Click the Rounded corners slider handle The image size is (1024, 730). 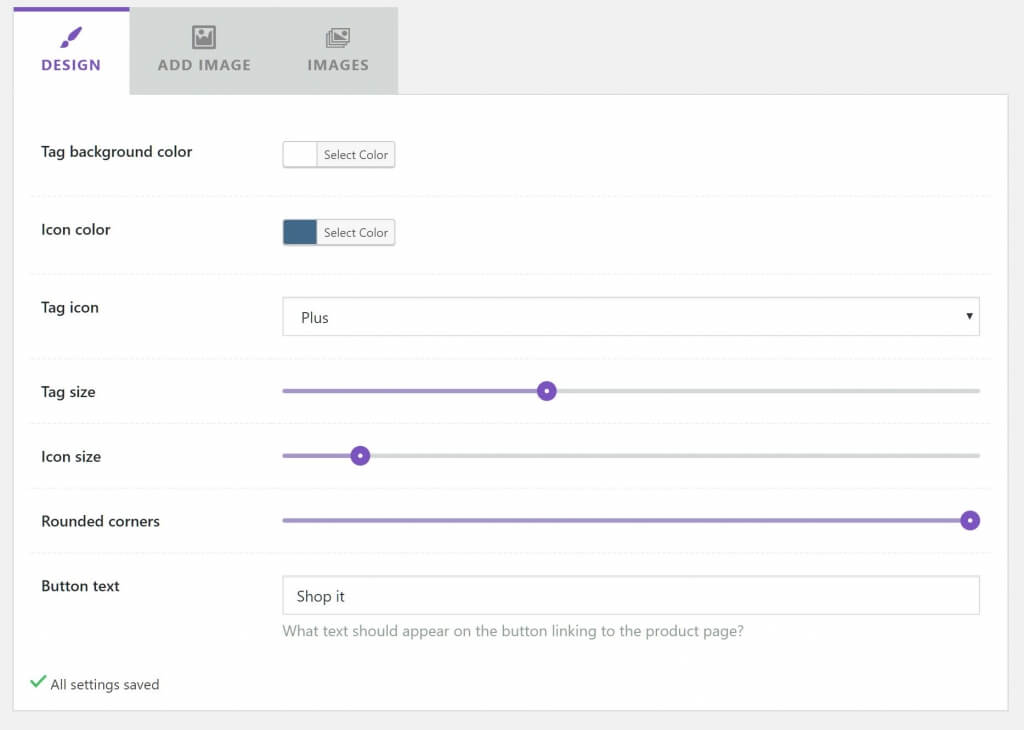[x=969, y=520]
